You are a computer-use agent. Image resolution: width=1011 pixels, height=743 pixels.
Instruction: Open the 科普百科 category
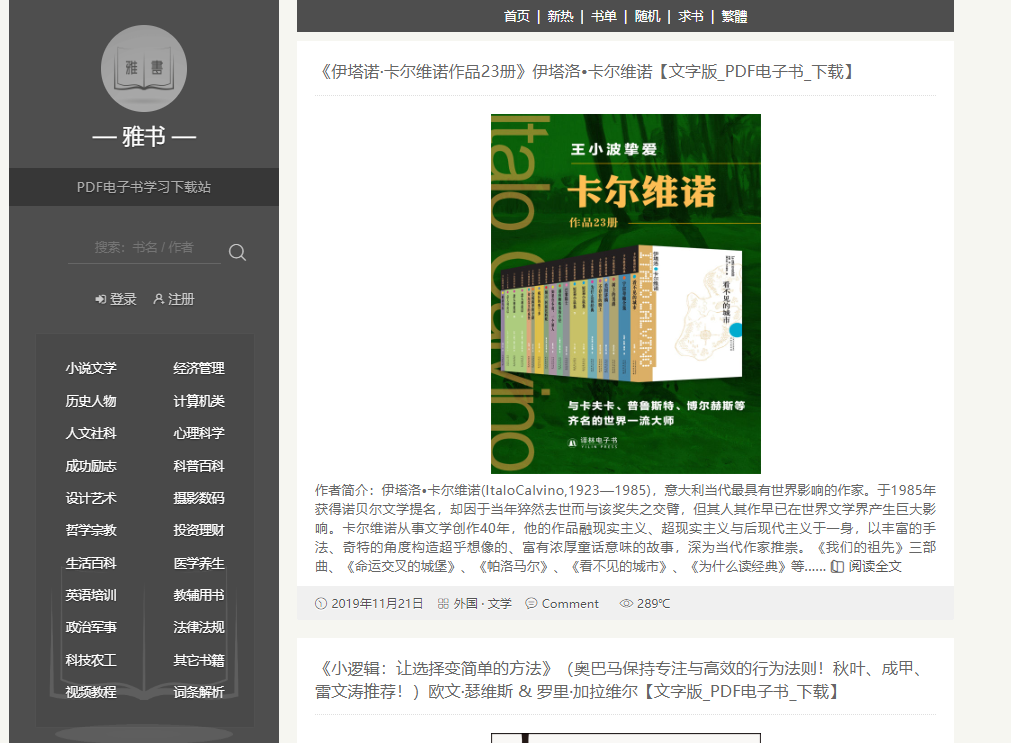199,466
